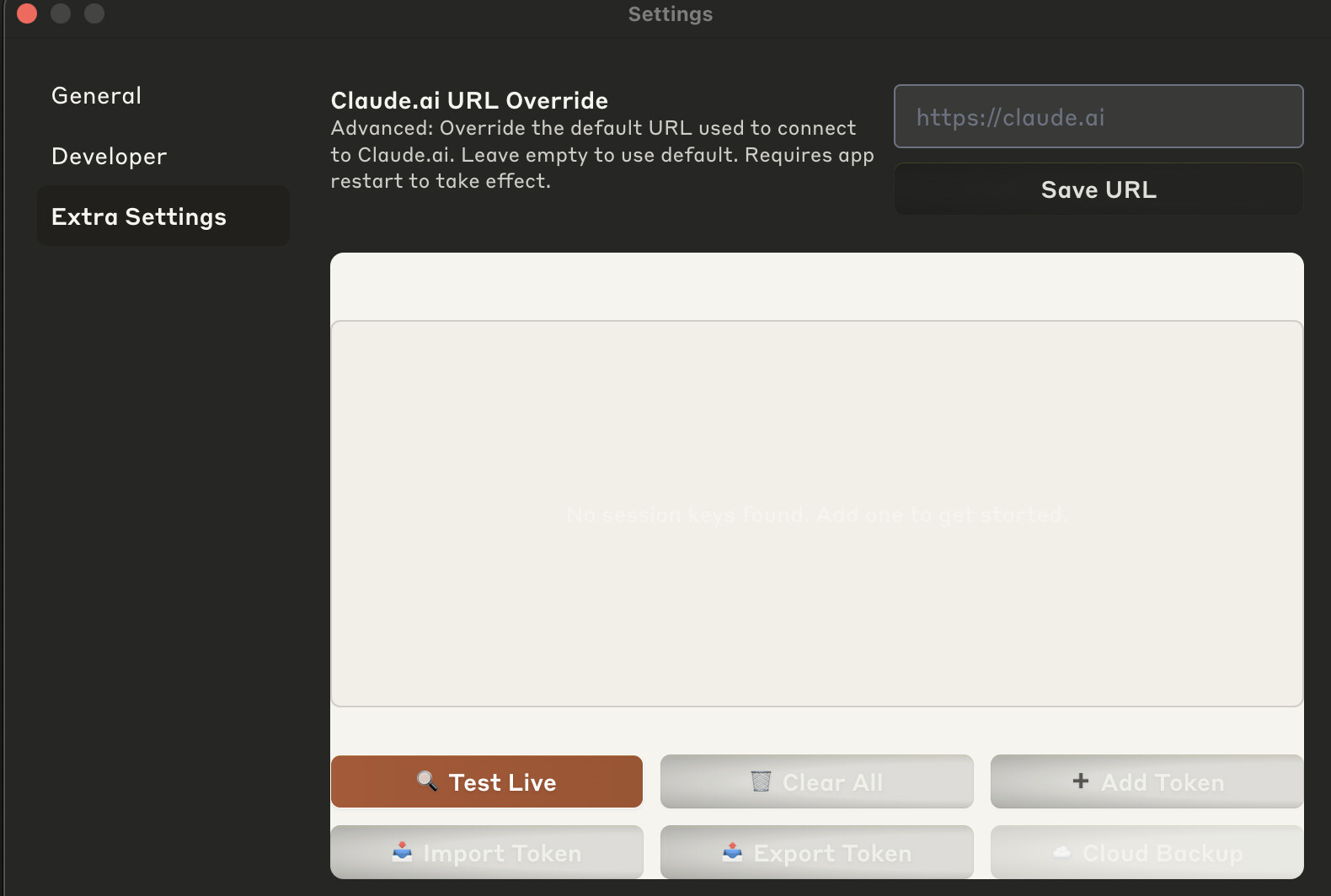1331x896 pixels.
Task: Click the 'No session keys found' message
Action: point(816,515)
